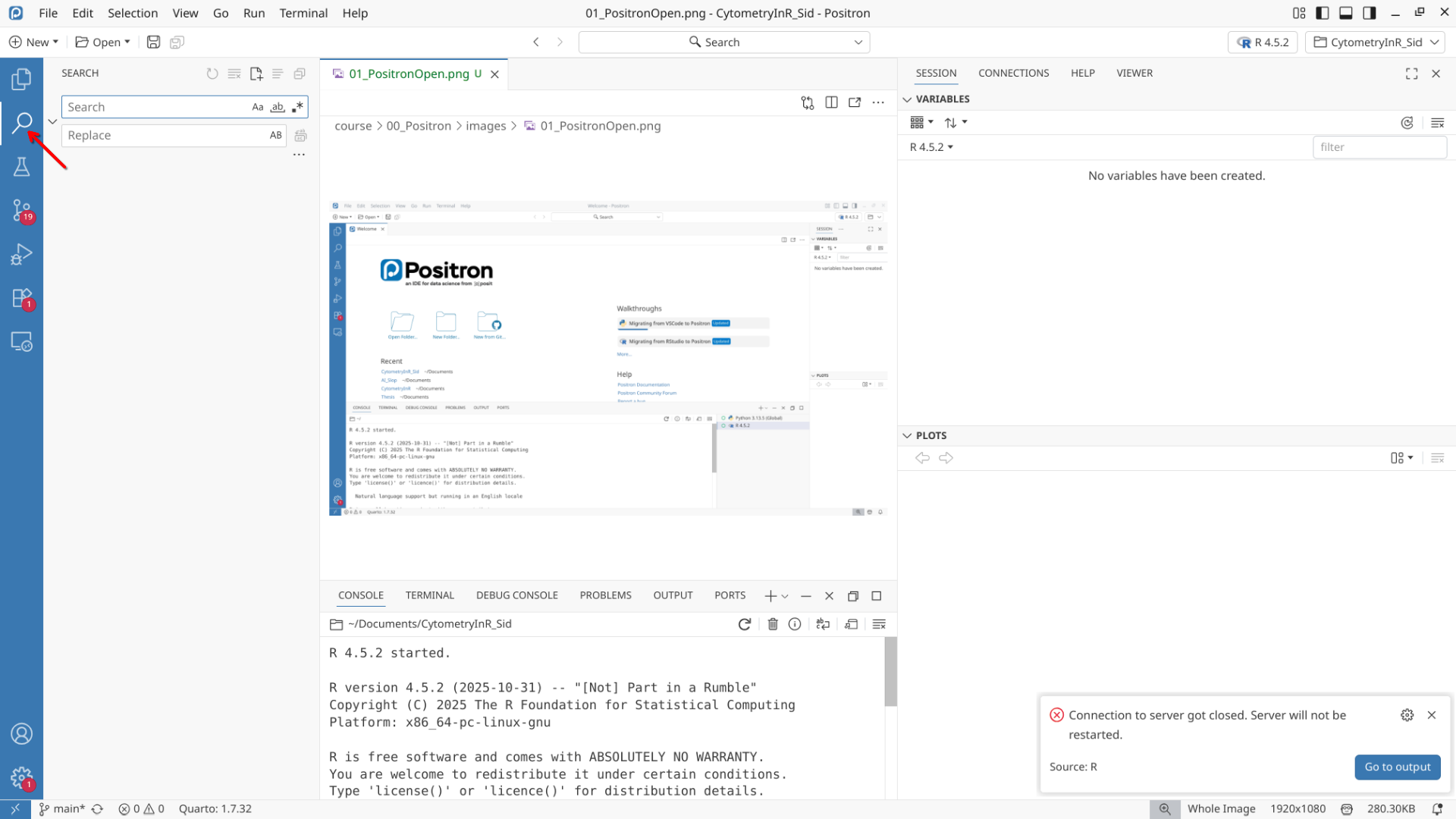Click the Go to output button

pyautogui.click(x=1397, y=767)
